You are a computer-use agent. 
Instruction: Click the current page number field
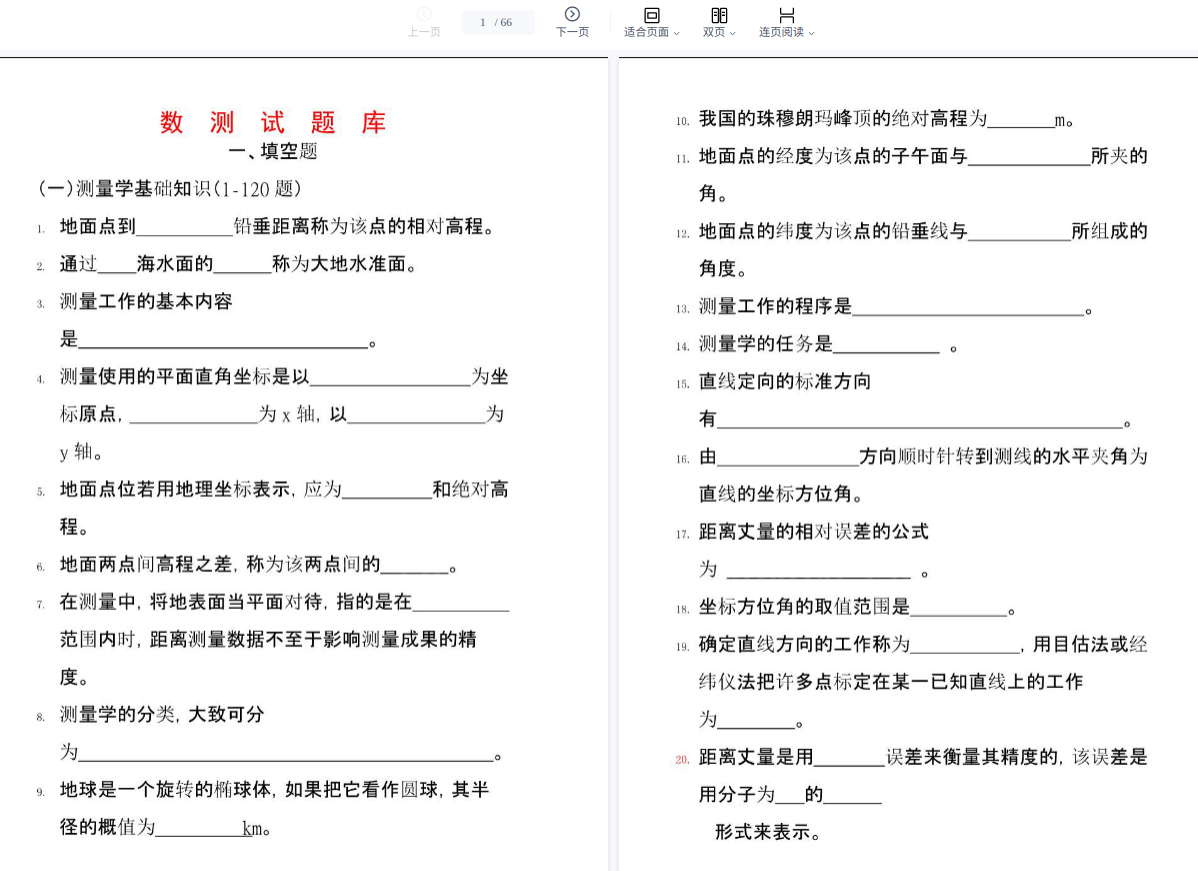coord(483,22)
